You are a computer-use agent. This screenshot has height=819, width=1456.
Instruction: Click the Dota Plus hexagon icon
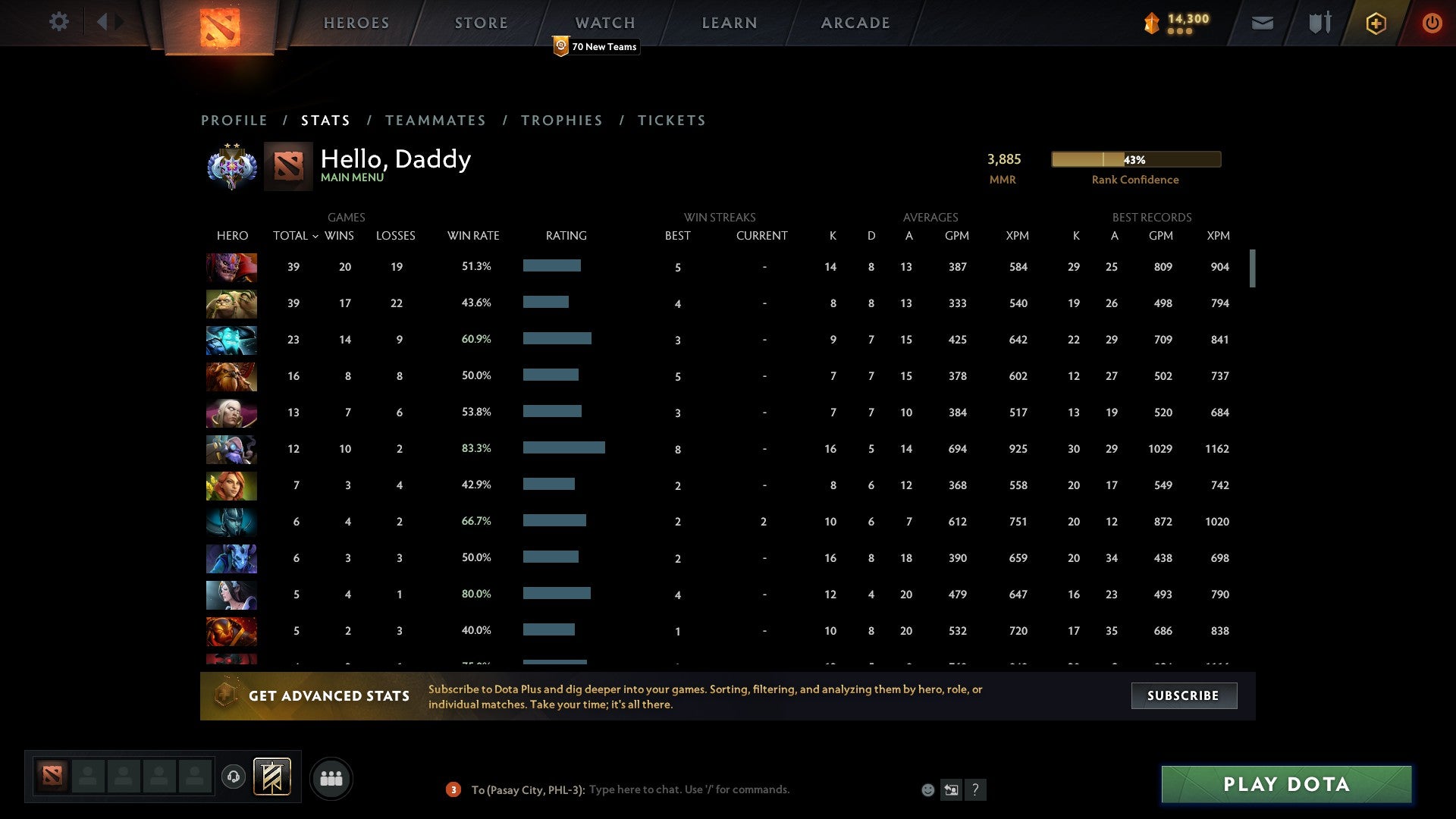coord(1376,24)
